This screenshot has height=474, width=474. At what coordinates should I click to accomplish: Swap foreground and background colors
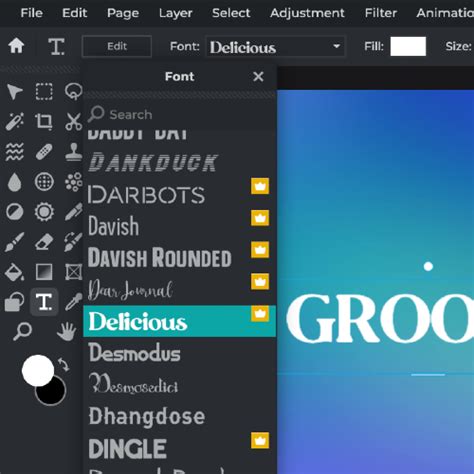[63, 364]
